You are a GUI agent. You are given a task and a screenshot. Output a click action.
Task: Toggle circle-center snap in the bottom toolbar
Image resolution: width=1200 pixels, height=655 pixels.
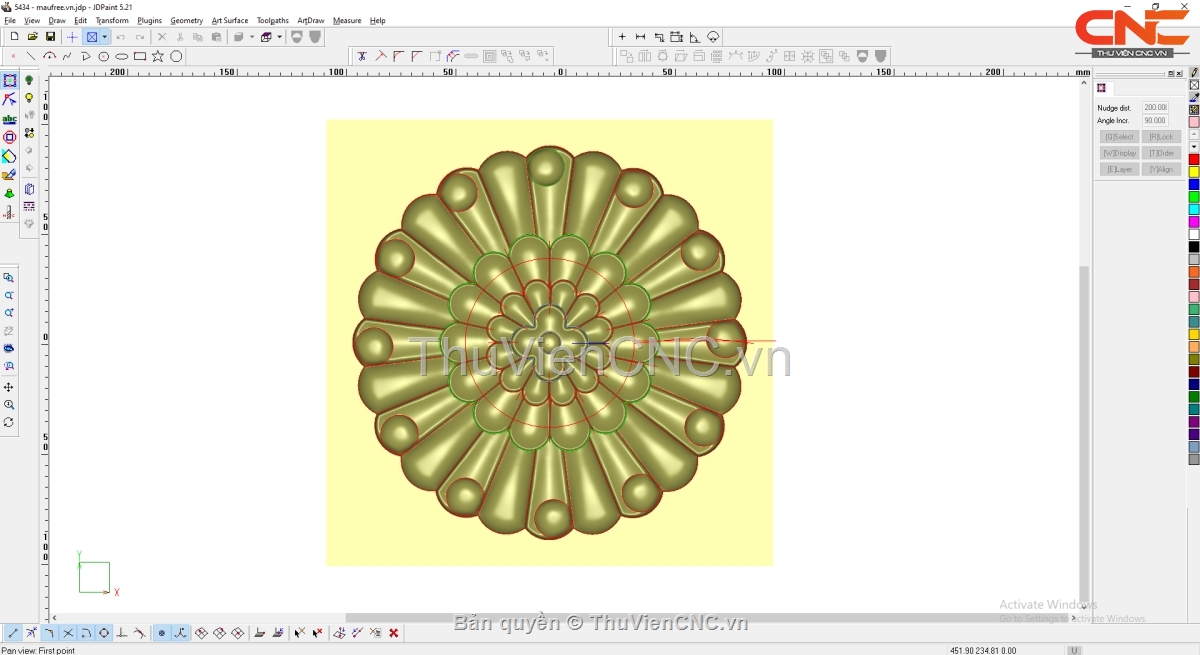(104, 633)
